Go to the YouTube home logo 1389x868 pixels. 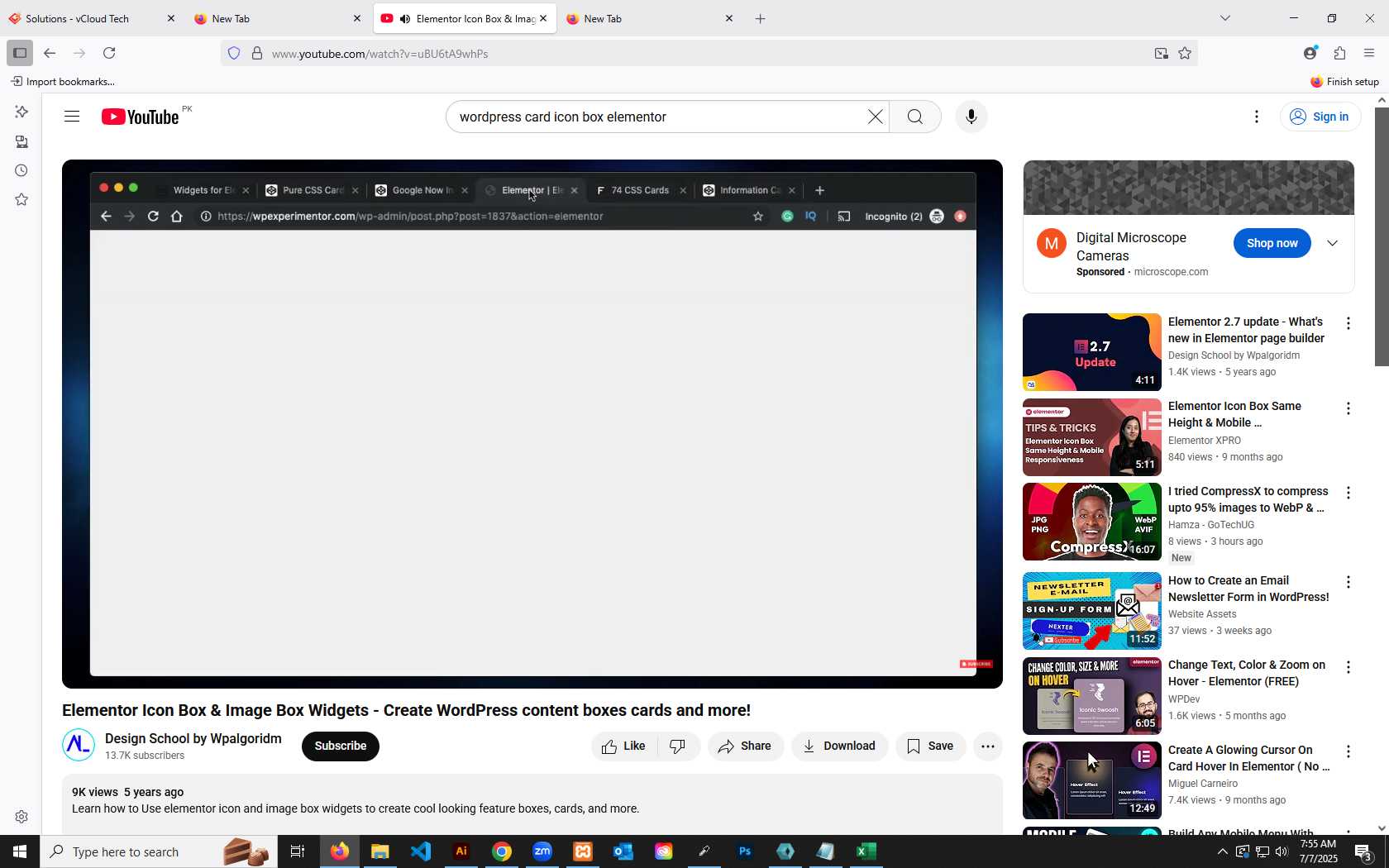(x=141, y=117)
